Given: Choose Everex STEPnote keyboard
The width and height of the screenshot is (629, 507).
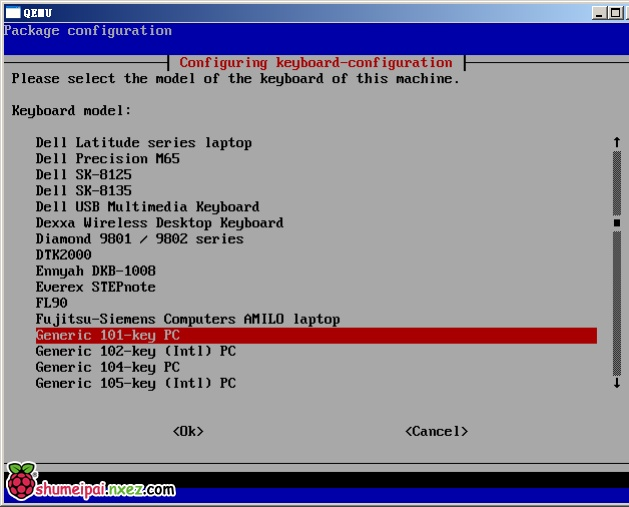Looking at the screenshot, I should point(95,287).
